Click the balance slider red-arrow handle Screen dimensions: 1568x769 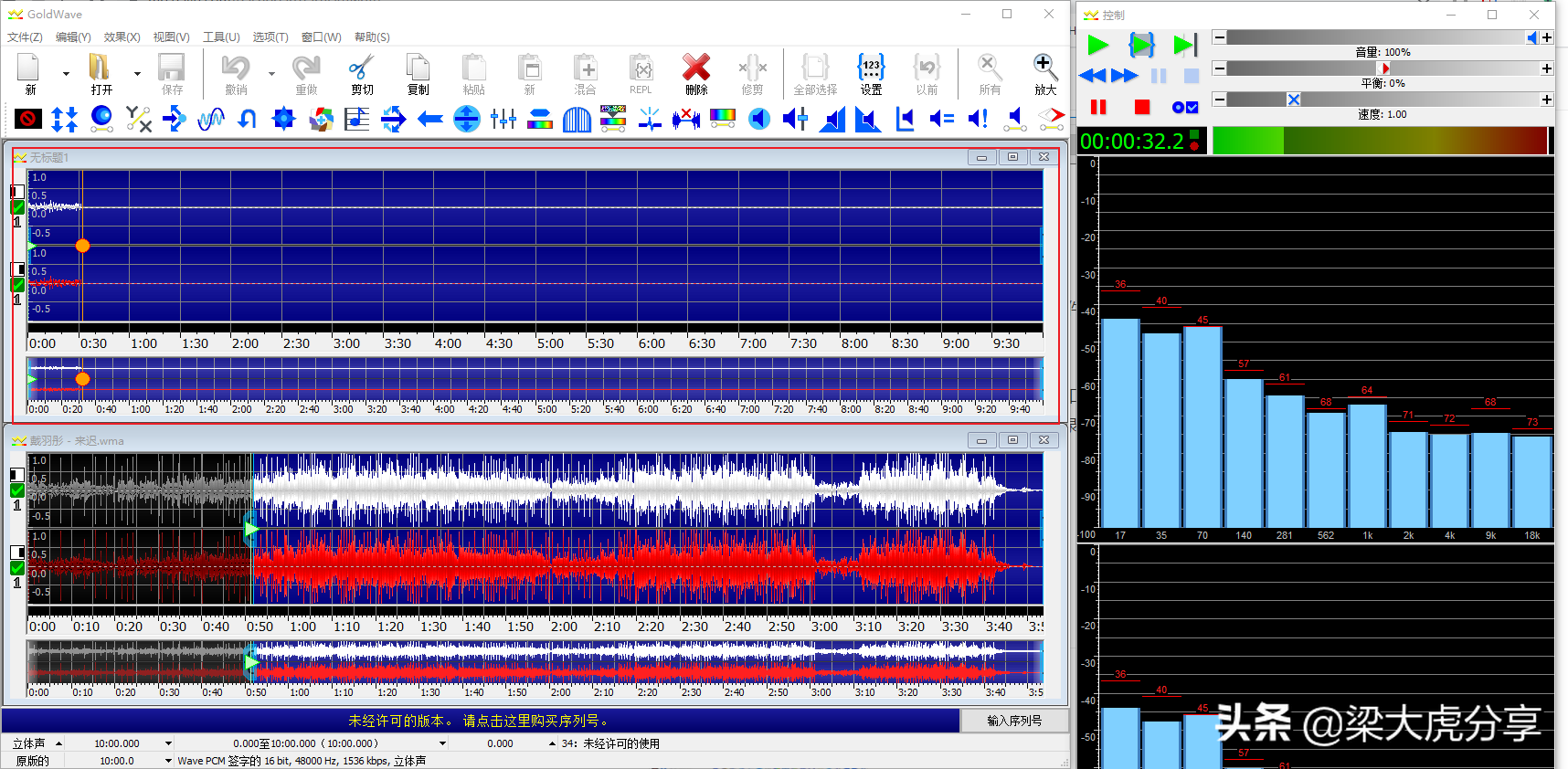point(1384,68)
